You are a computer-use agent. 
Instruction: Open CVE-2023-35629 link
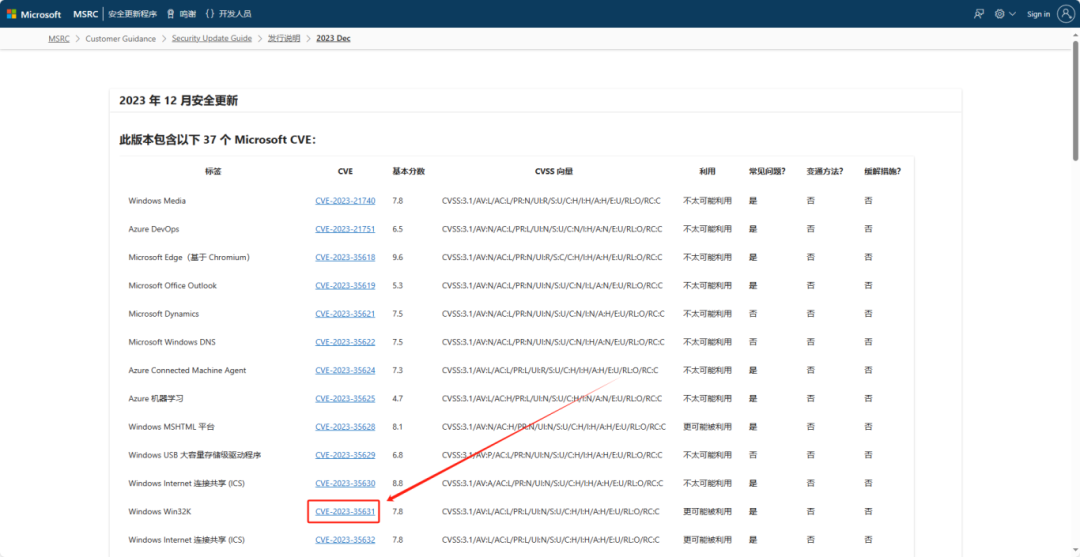[345, 454]
